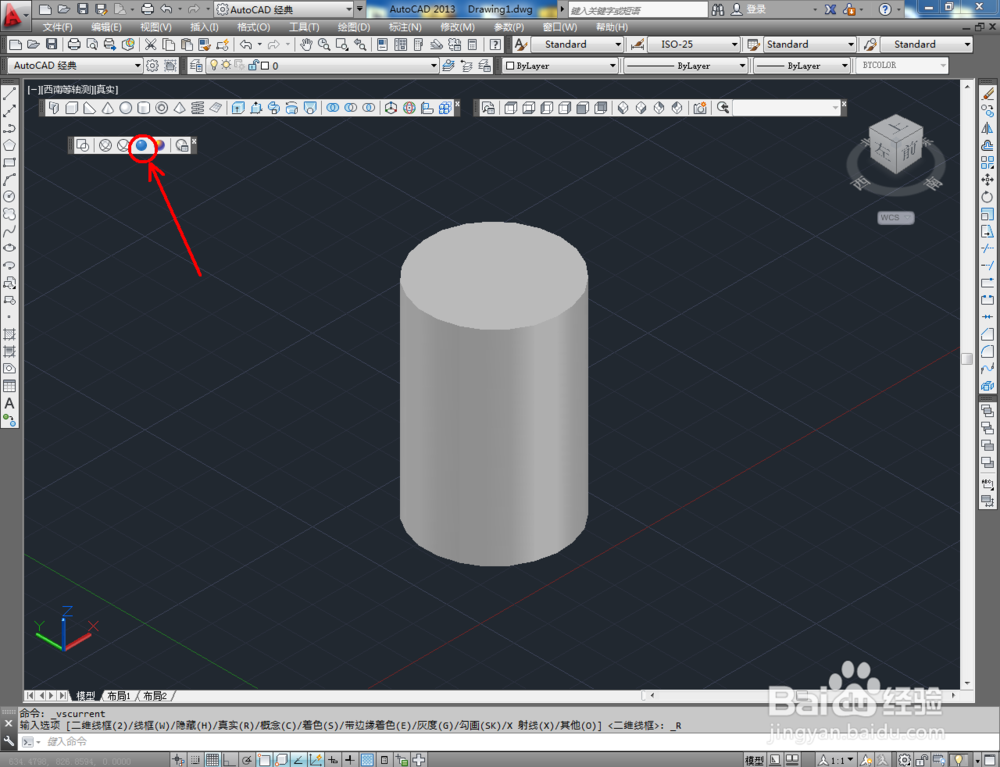This screenshot has height=767, width=1000.
Task: Click the 模型 button in status bar
Action: pyautogui.click(x=754, y=759)
